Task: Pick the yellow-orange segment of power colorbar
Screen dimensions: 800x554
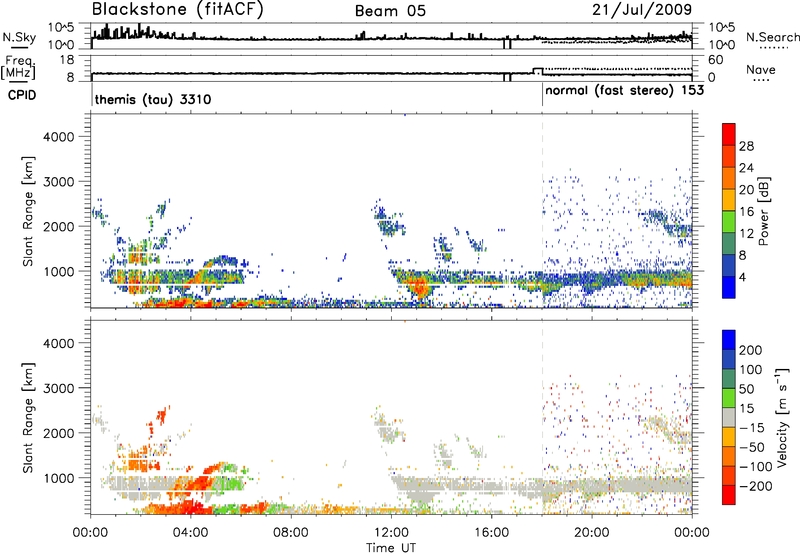Action: pyautogui.click(x=729, y=199)
